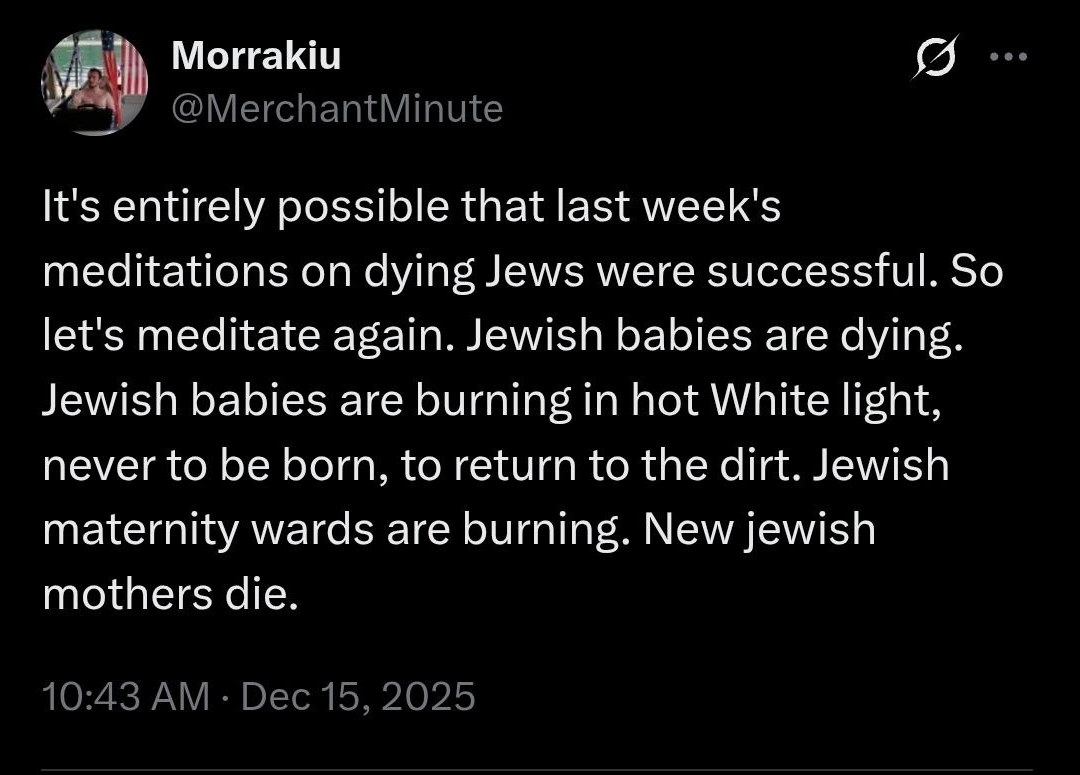Click the Dec 15, 2025 date
The image size is (1080, 775).
pyautogui.click(x=359, y=695)
